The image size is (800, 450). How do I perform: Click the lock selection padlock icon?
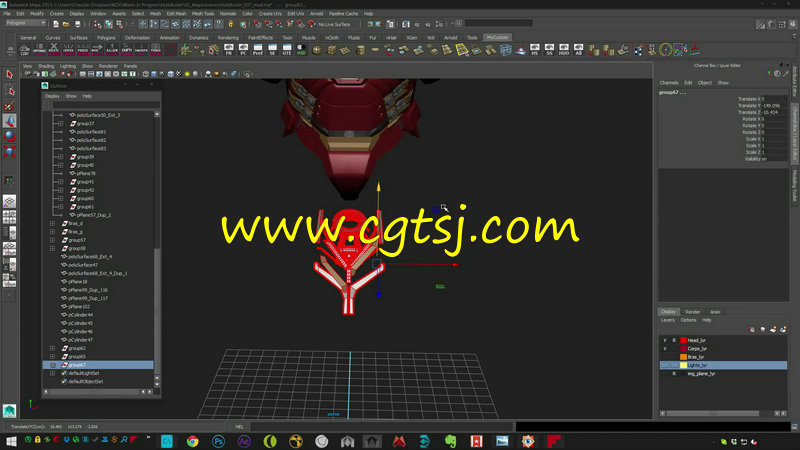(x=231, y=24)
